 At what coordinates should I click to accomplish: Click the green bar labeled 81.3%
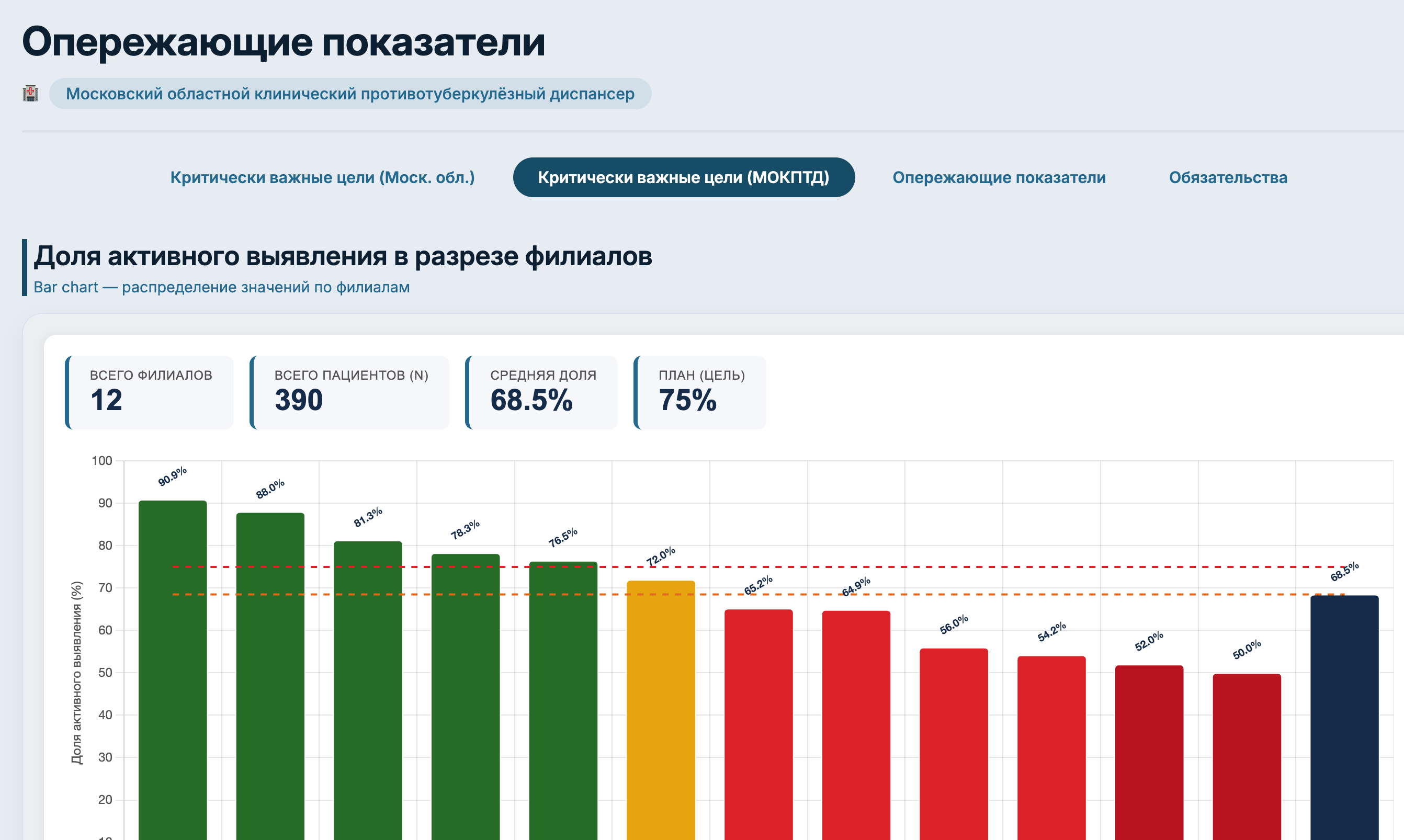[368, 690]
